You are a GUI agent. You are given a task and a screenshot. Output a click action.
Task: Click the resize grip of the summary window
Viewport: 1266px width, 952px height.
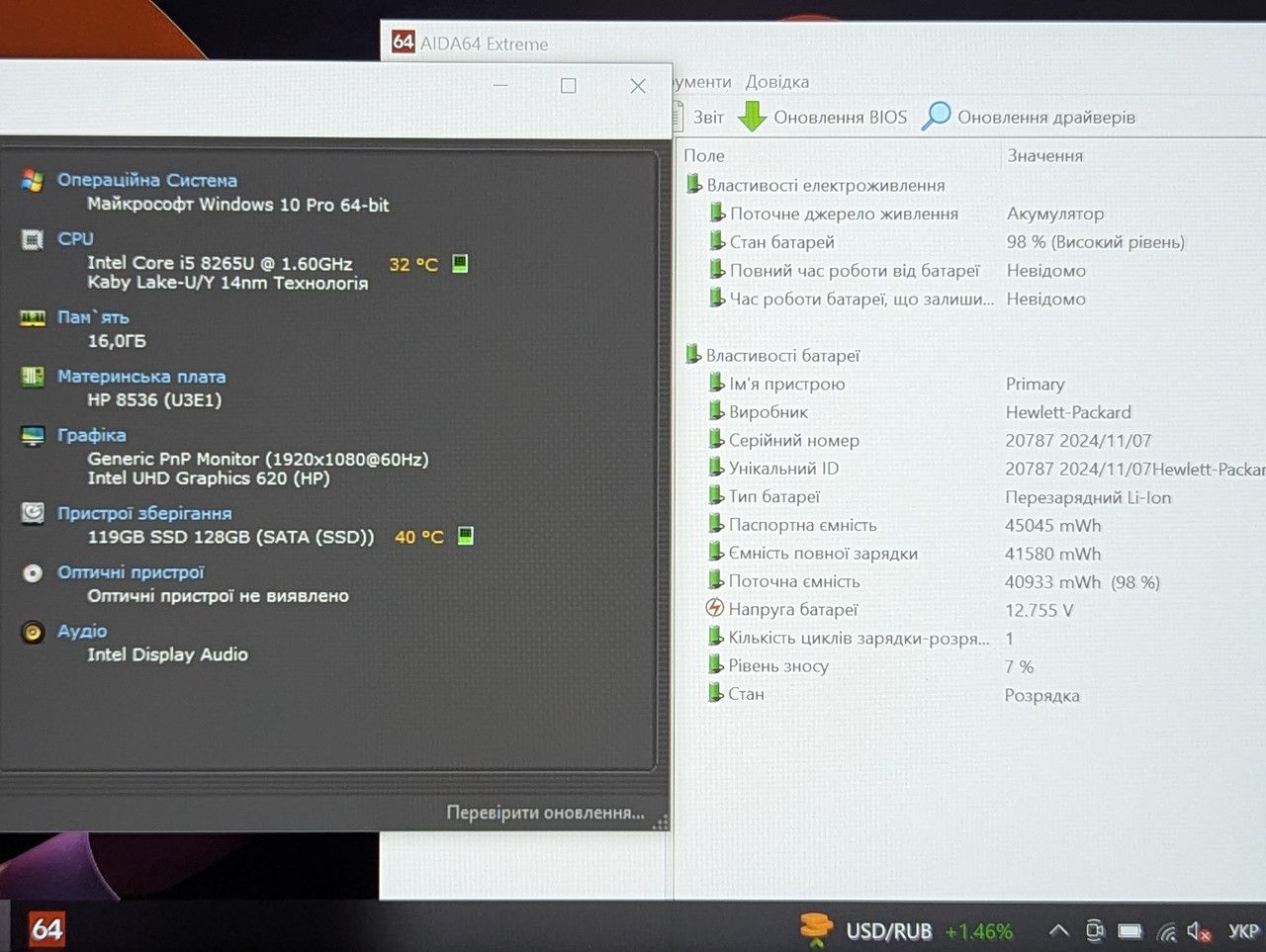click(x=661, y=822)
